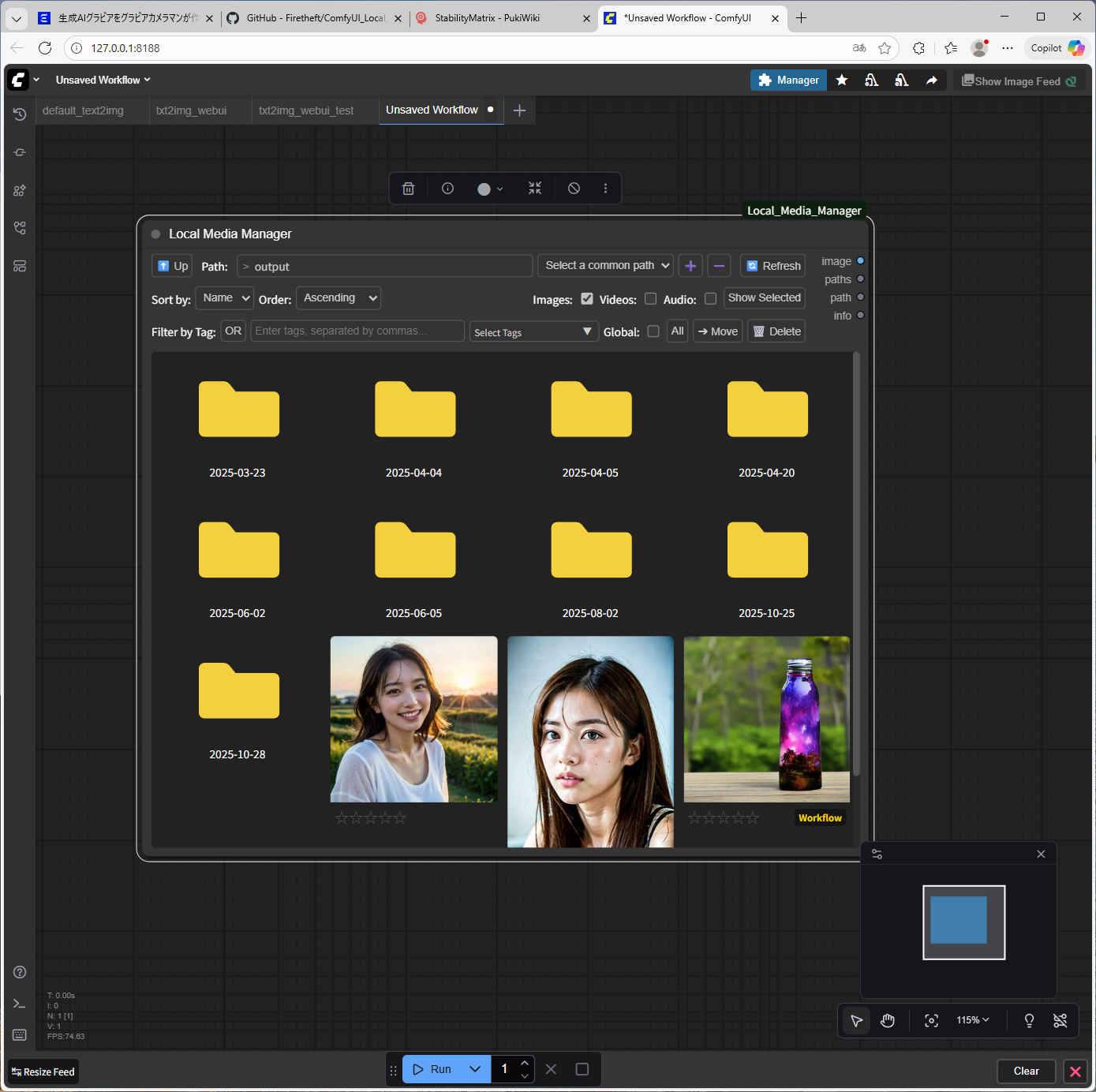Uncheck the Images checkbox
This screenshot has width=1096, height=1092.
click(x=586, y=299)
